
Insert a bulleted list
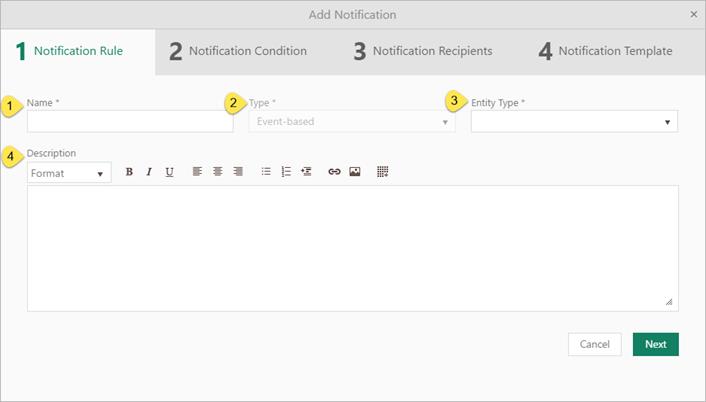click(266, 172)
